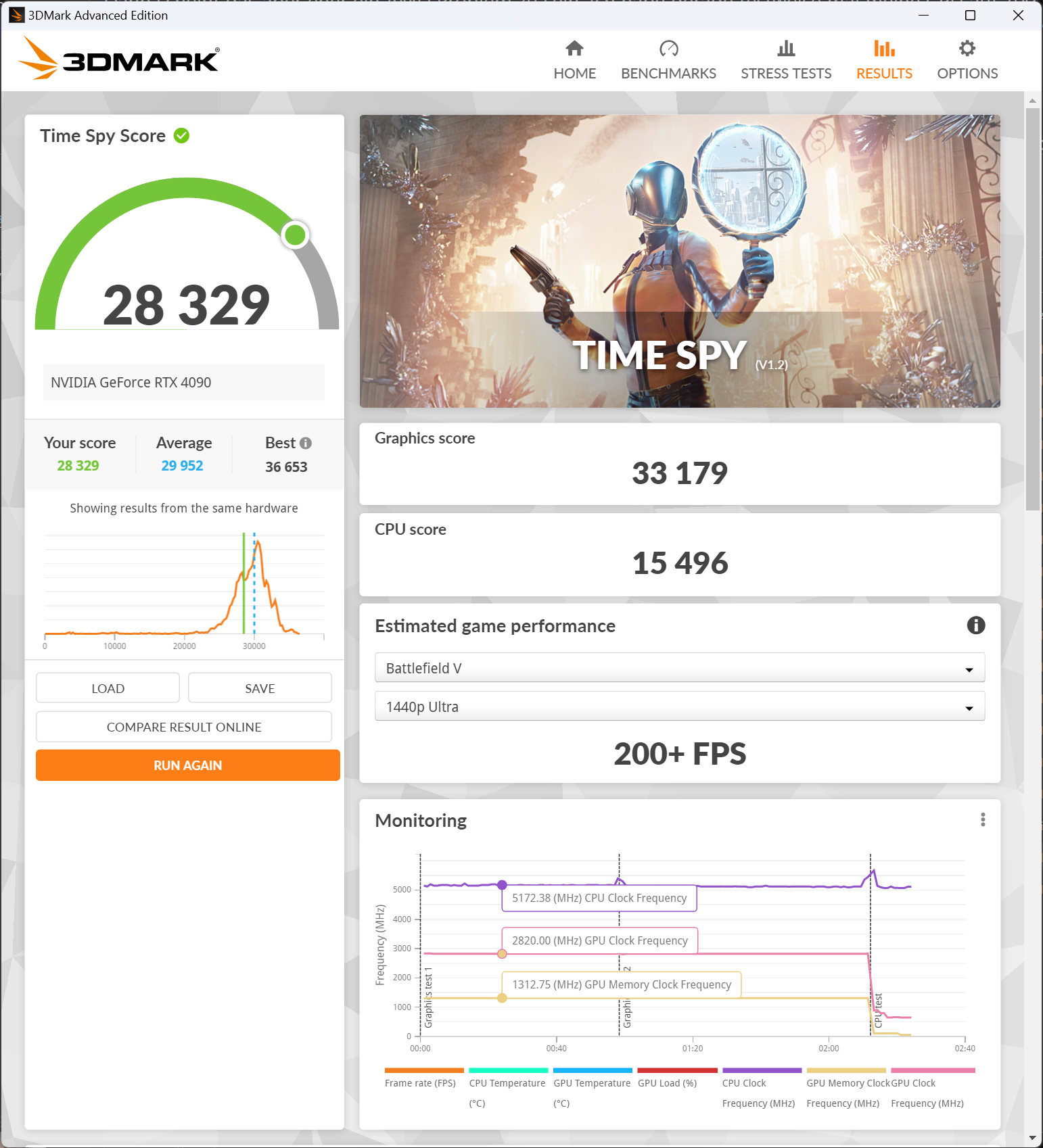Click the 200+ FPS estimate text
Image resolution: width=1043 pixels, height=1148 pixels.
[x=680, y=754]
